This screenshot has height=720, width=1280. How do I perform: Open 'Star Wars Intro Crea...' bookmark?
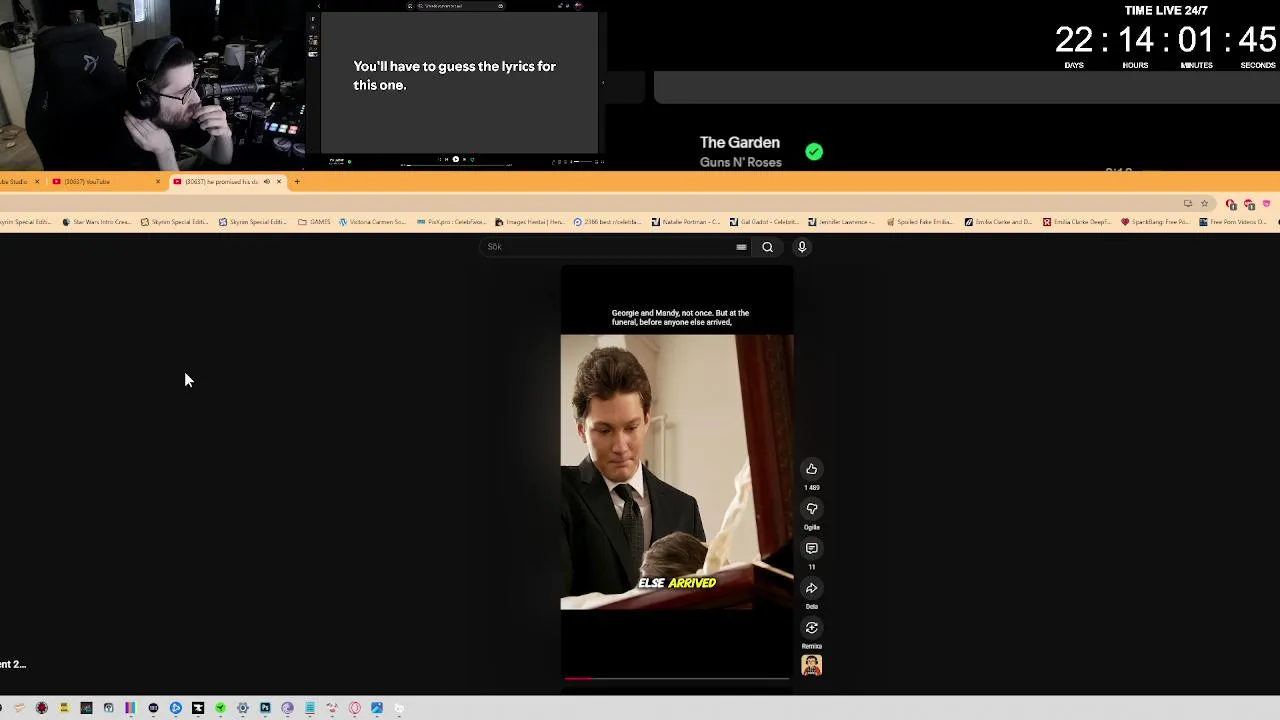pos(96,222)
